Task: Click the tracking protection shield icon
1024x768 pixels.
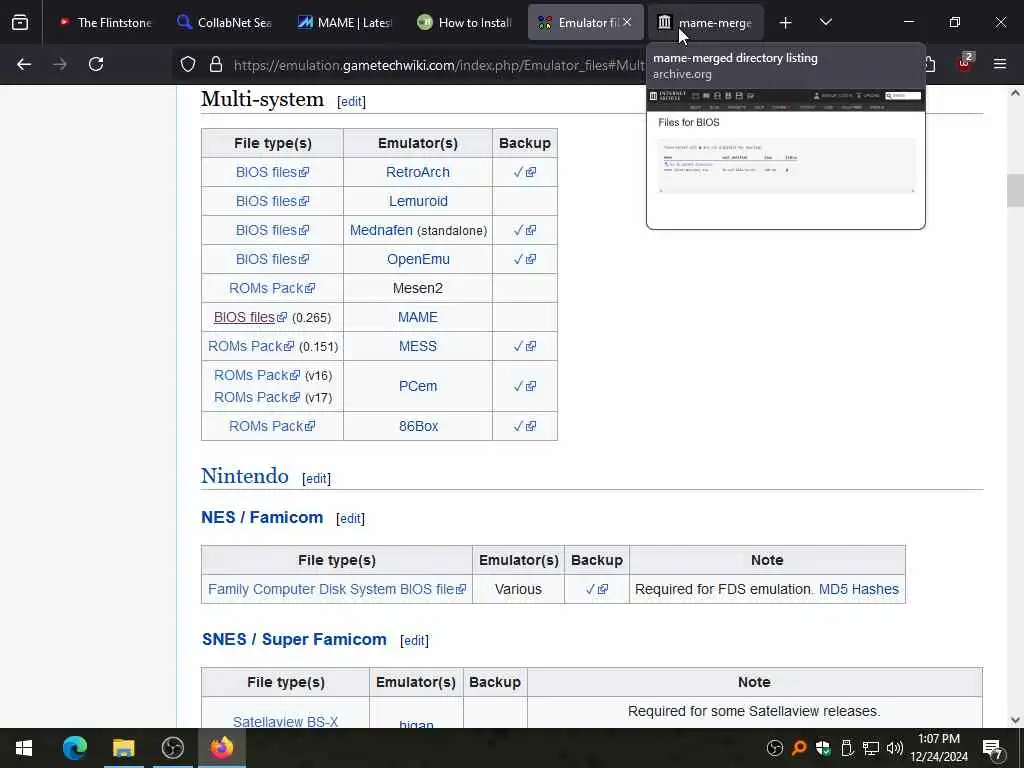Action: point(188,64)
